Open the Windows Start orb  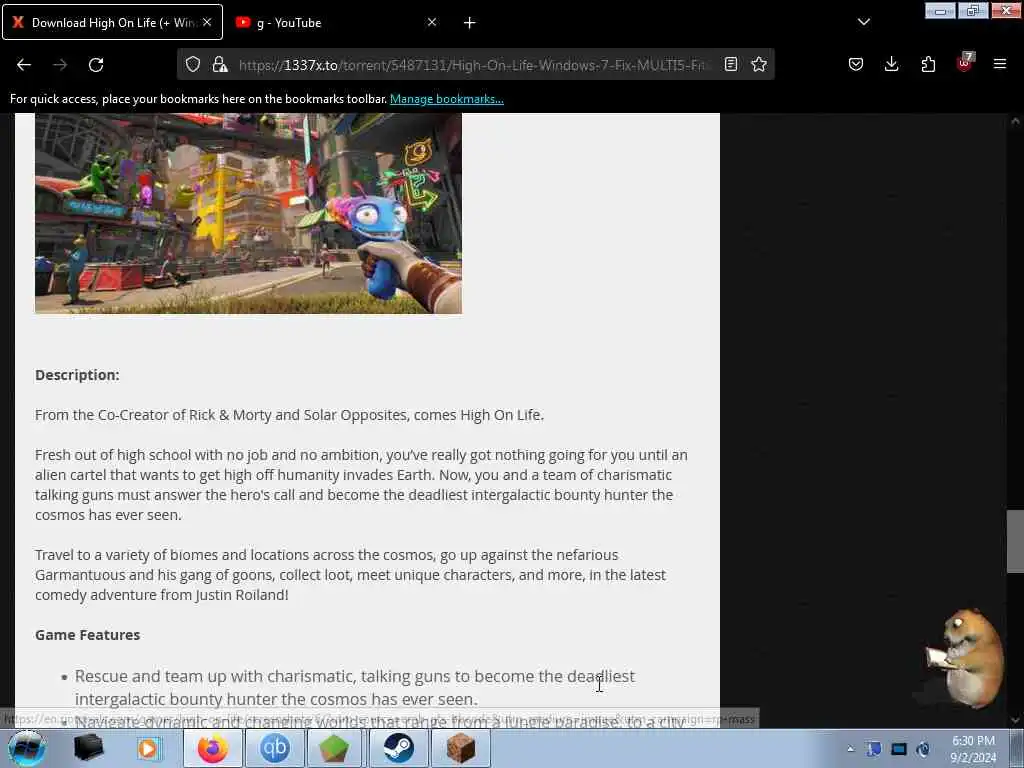tap(27, 748)
